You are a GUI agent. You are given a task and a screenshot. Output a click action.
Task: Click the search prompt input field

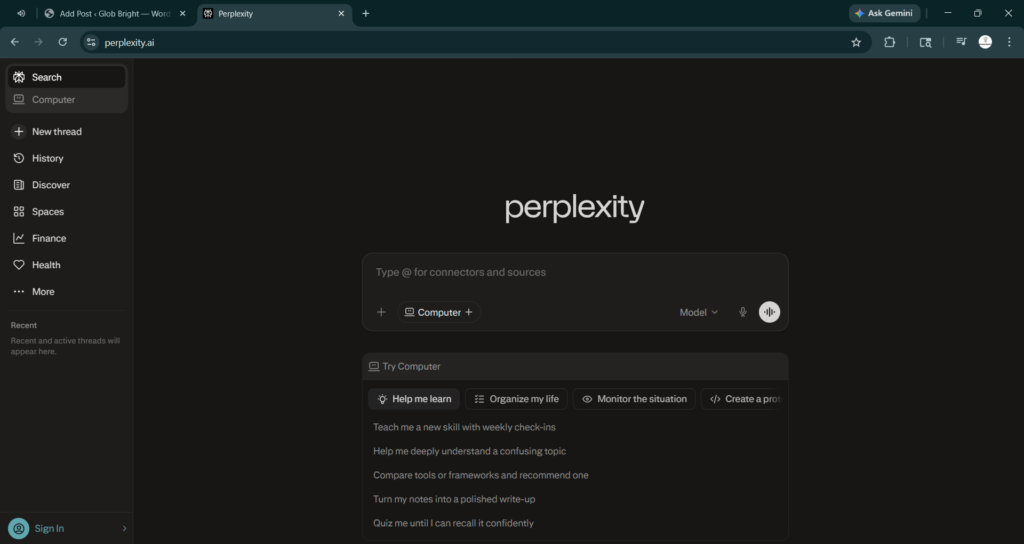(x=575, y=272)
